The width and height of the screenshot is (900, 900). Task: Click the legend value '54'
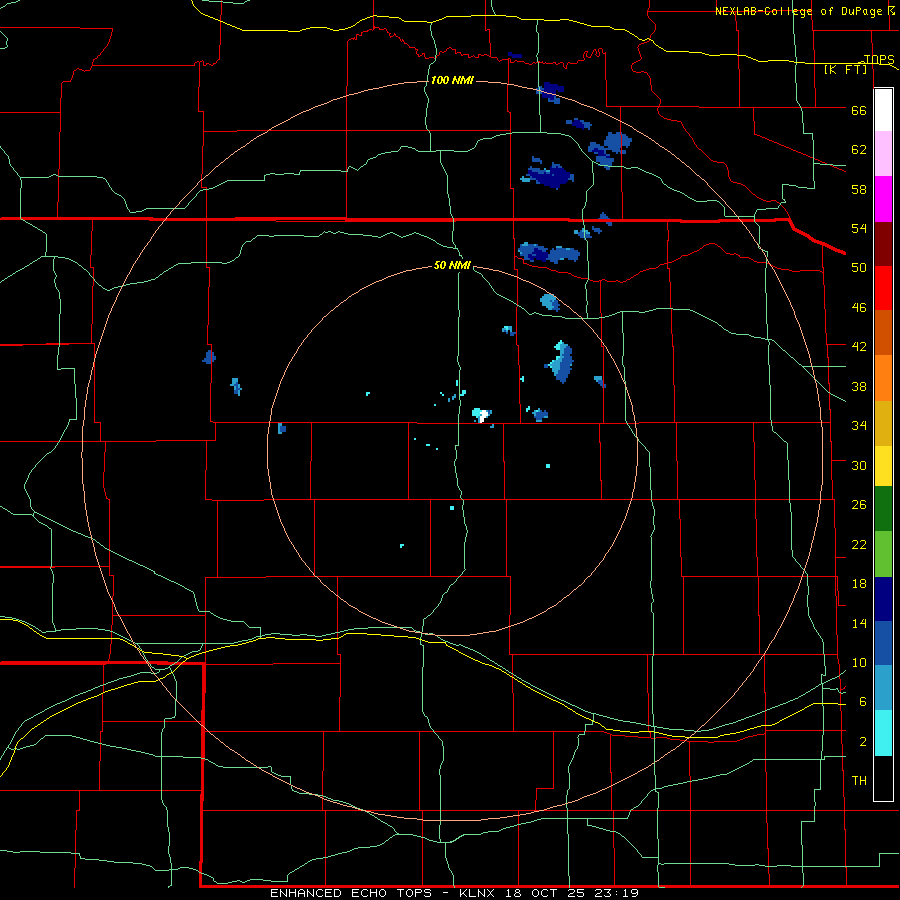tap(859, 228)
